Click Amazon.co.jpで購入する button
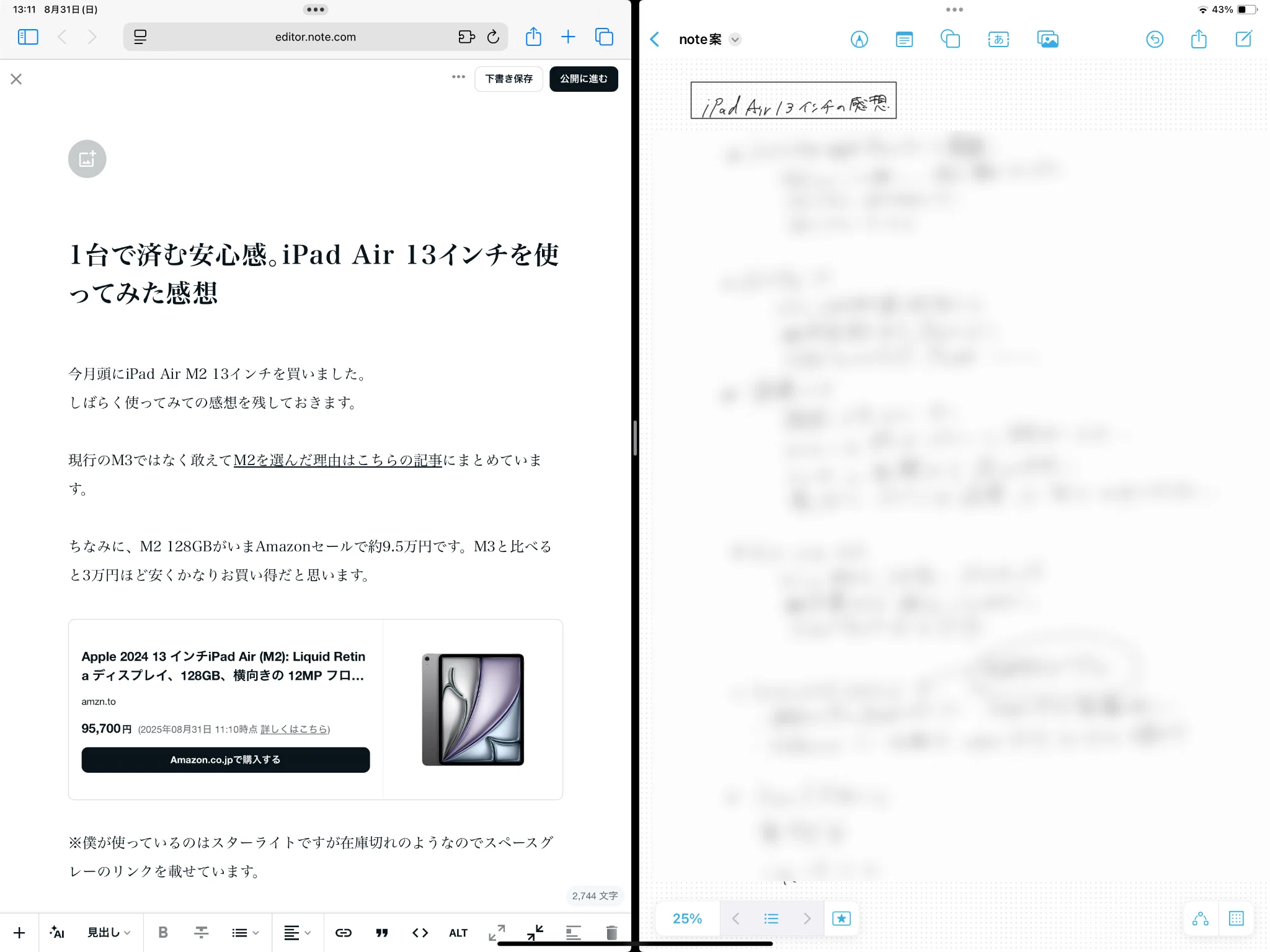 (226, 760)
